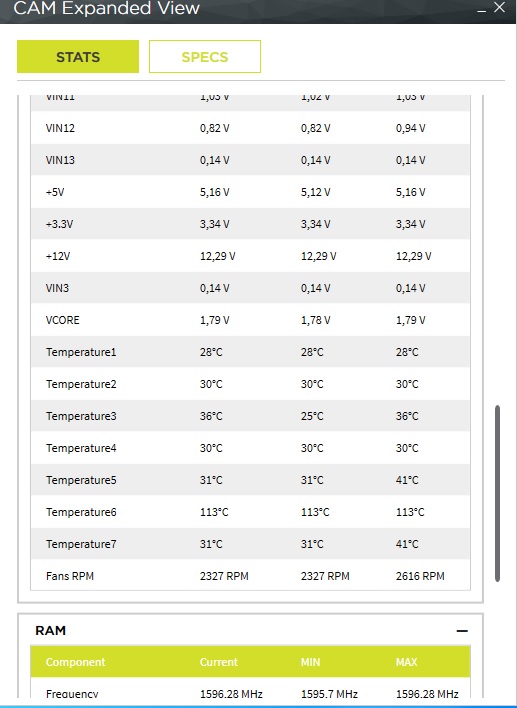The height and width of the screenshot is (708, 517).
Task: Select the +12V voltage row
Action: point(250,256)
